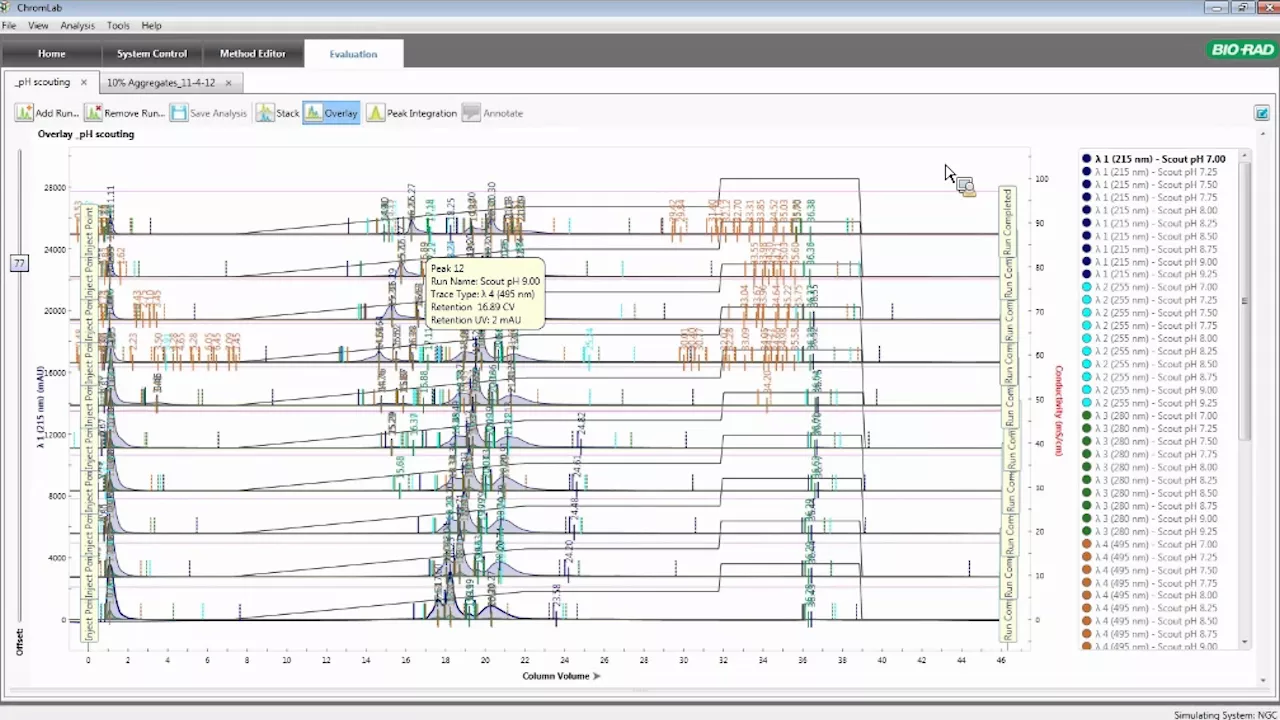Screen dimensions: 1280x720
Task: Click the Column Volume axis arrow
Action: click(x=597, y=676)
